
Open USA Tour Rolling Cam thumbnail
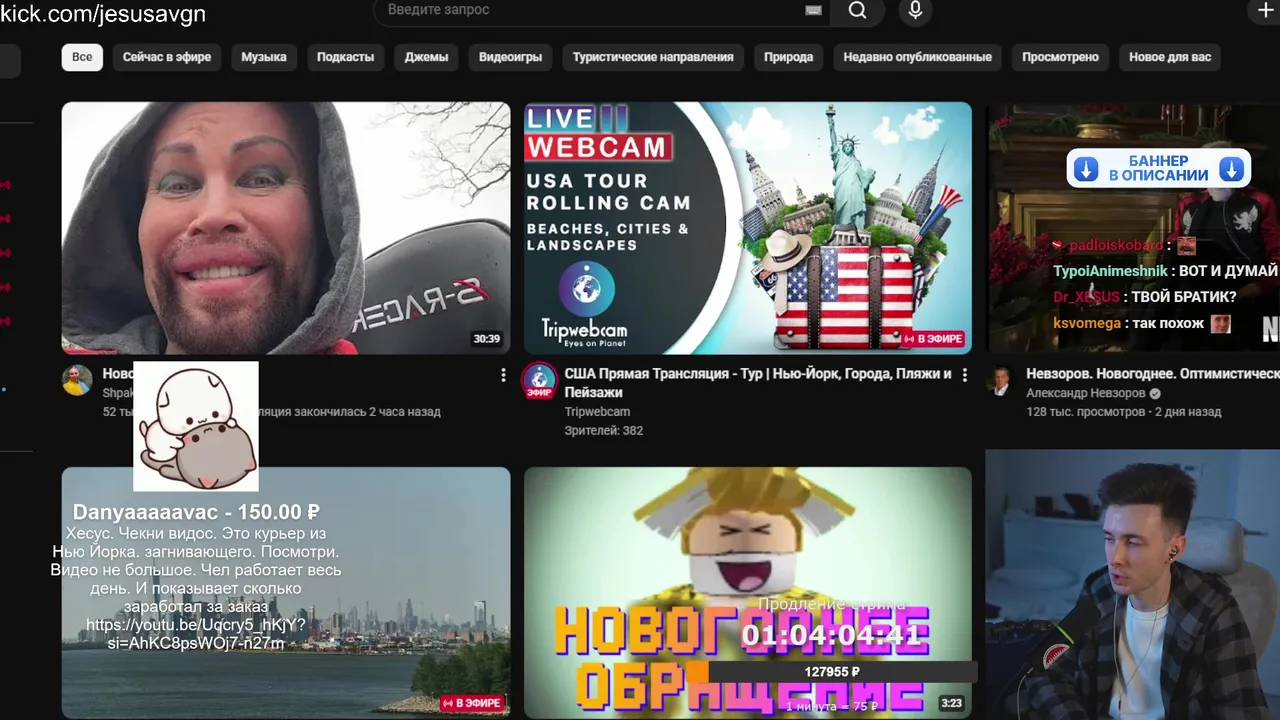(748, 228)
